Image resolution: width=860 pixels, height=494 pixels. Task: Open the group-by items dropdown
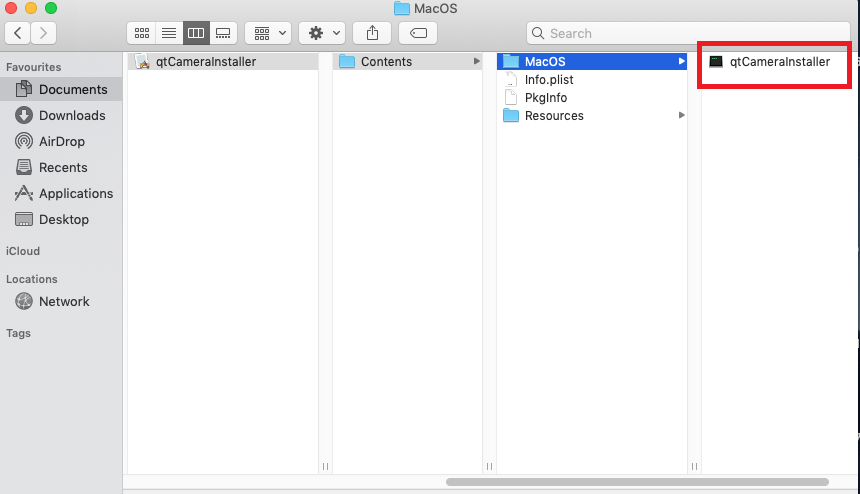268,33
